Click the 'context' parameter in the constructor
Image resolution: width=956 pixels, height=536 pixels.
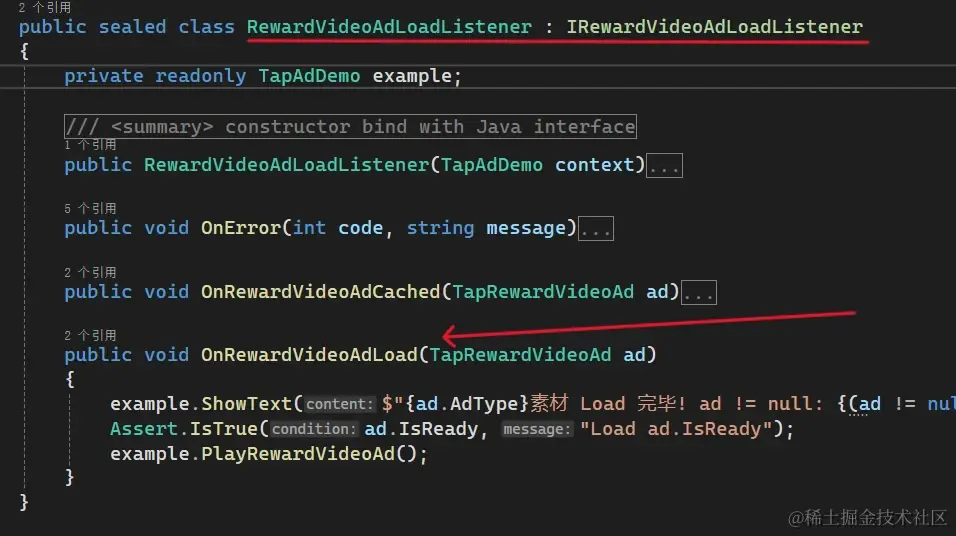pos(594,165)
